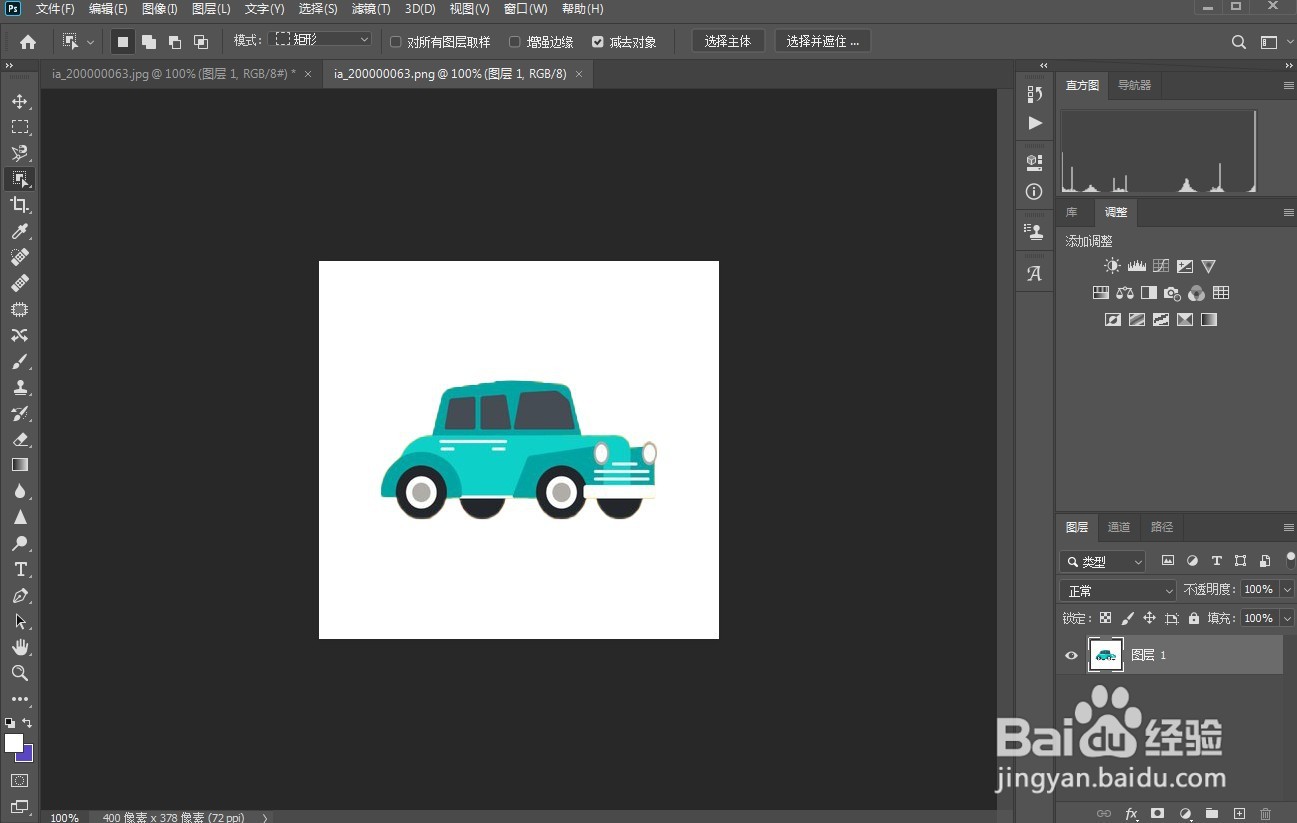Image resolution: width=1297 pixels, height=823 pixels.
Task: Click the search magnifier icon top right
Action: point(1239,42)
